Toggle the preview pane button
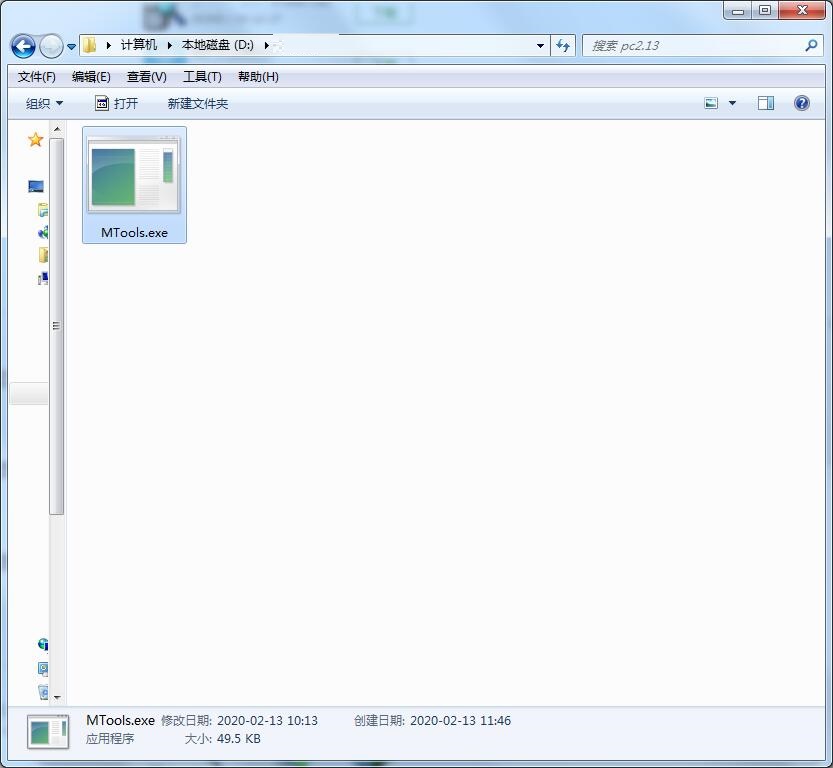Screen dimensions: 833x768 766,103
